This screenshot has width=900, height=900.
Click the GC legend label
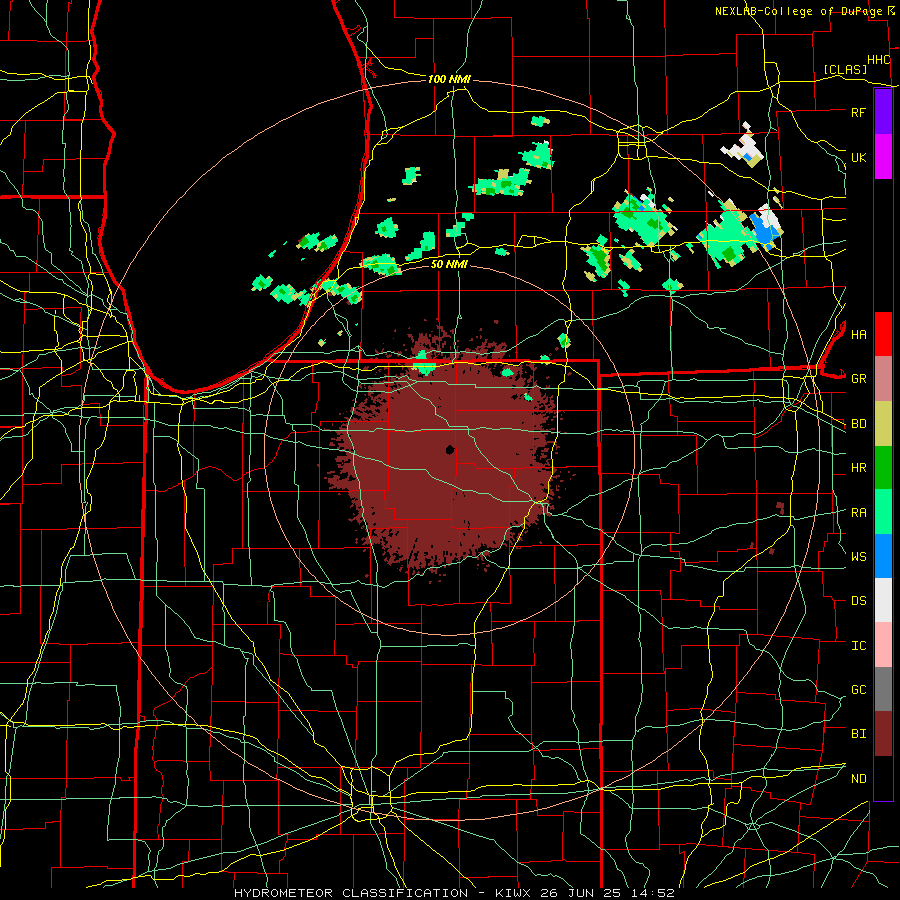(858, 689)
